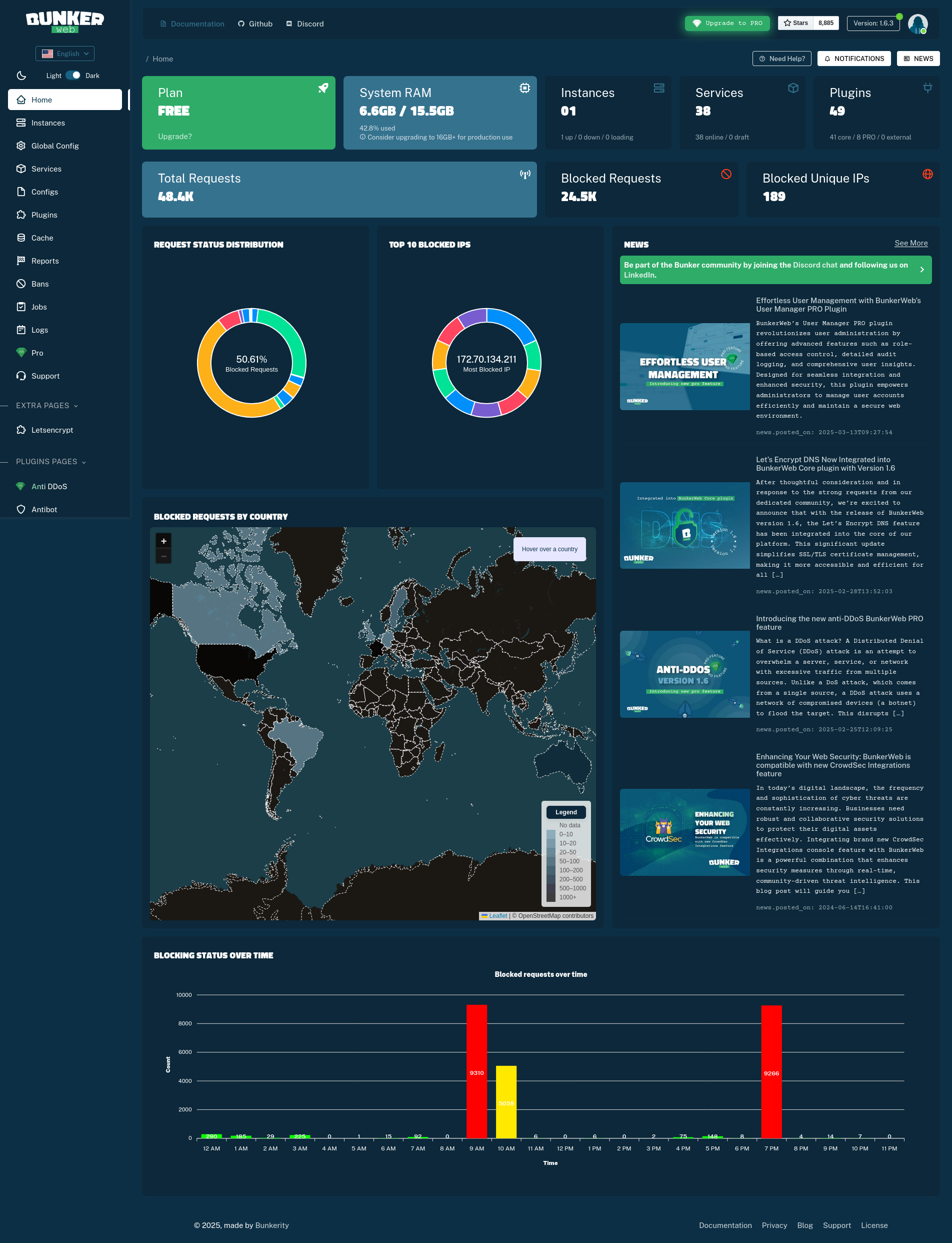Viewport: 952px width, 1243px height.
Task: Open the NEWS panel button
Action: (918, 59)
